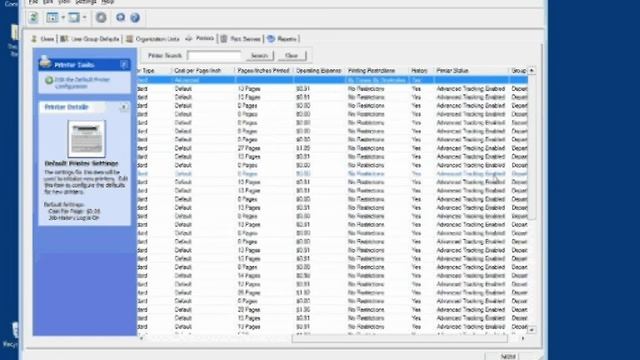
Task: Click the Printer Tasks header printer icon
Action: (45, 62)
